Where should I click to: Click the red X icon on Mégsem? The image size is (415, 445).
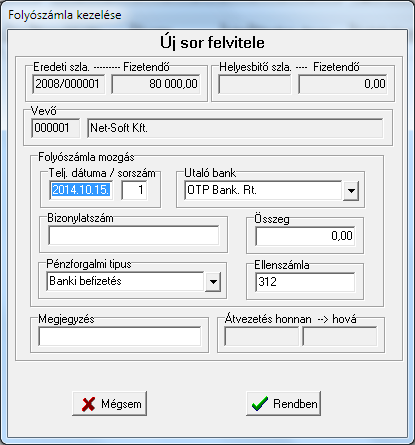(88, 404)
